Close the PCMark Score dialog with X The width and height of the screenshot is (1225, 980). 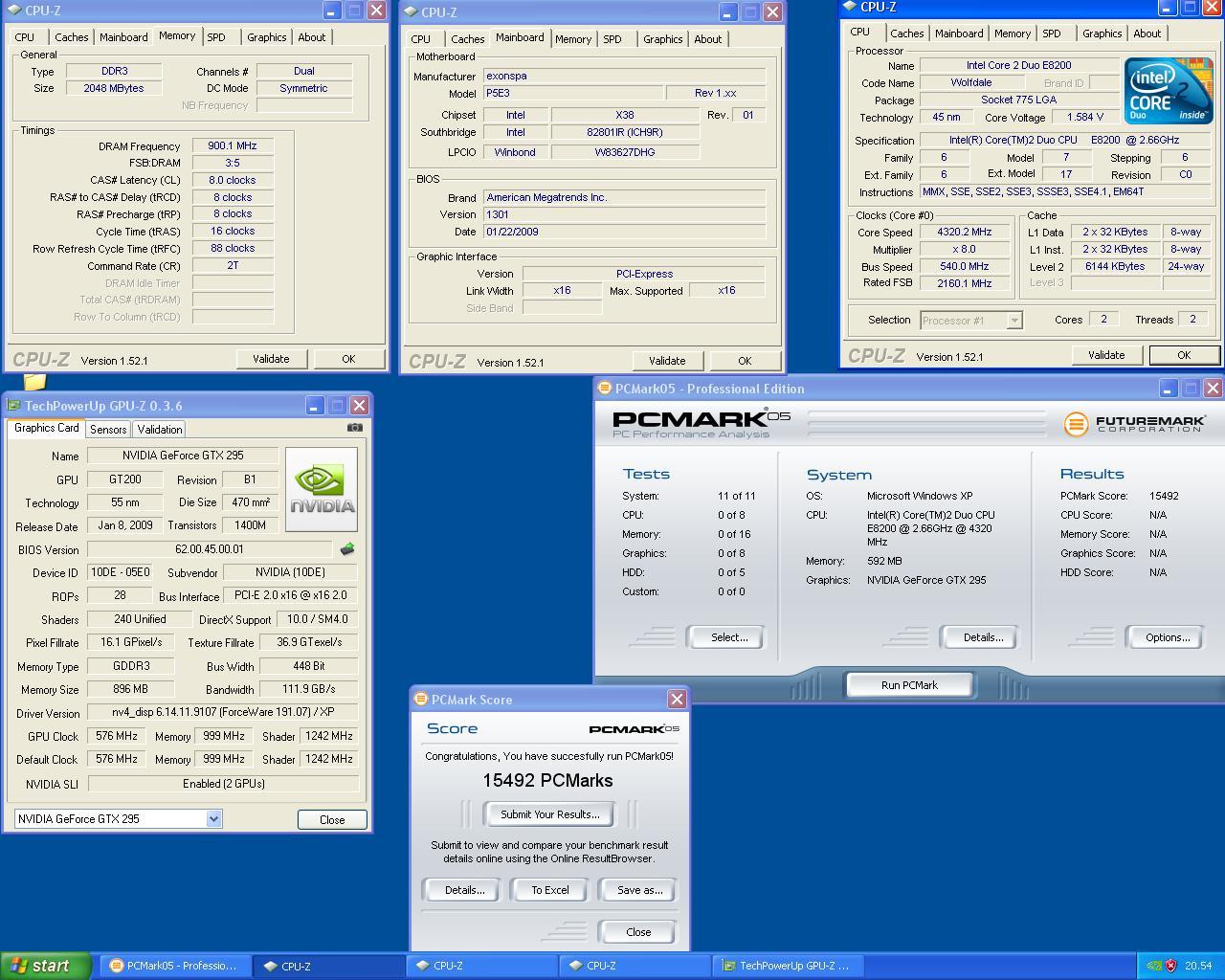(x=677, y=699)
